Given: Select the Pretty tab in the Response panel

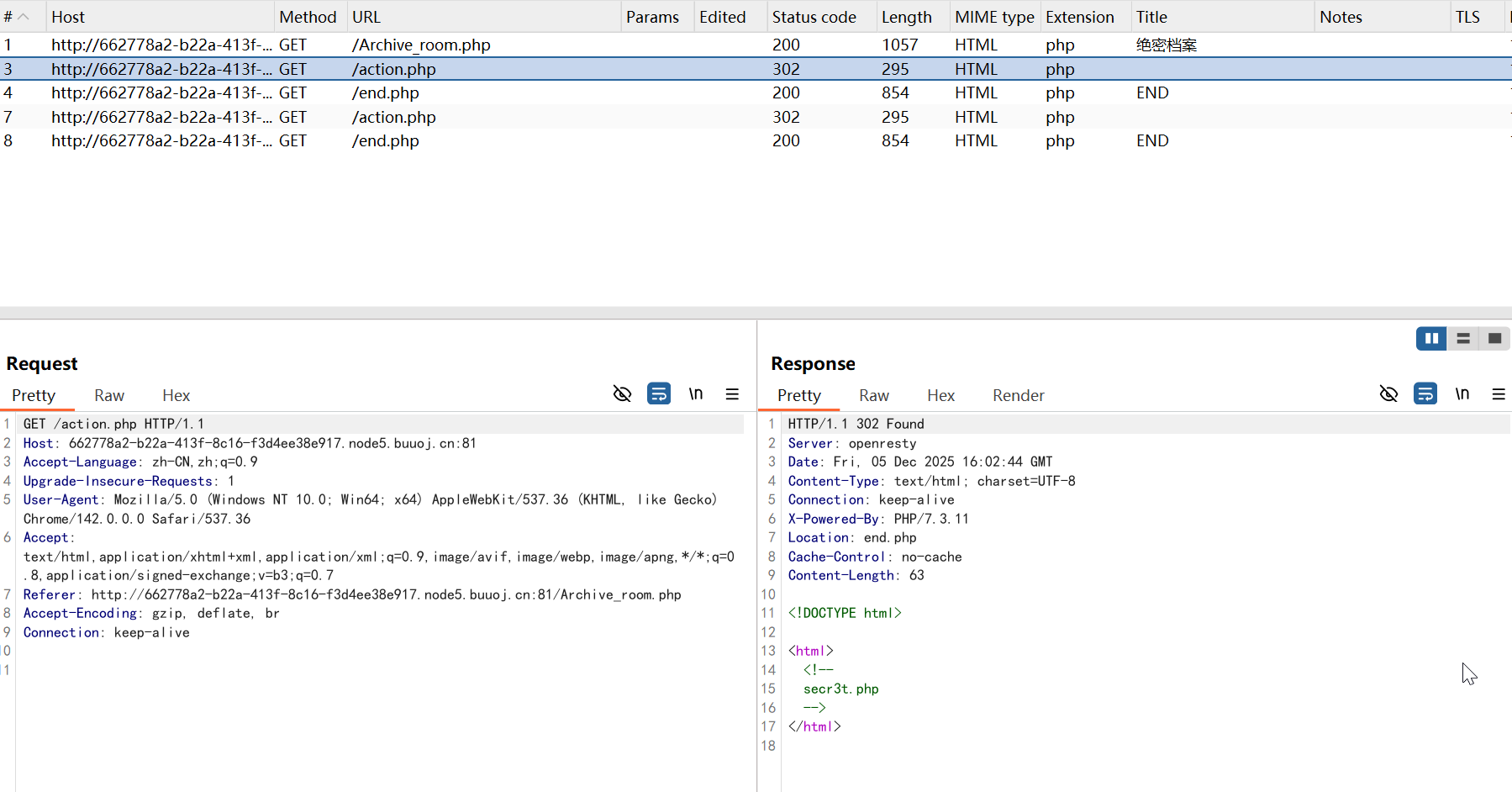Looking at the screenshot, I should [x=799, y=395].
